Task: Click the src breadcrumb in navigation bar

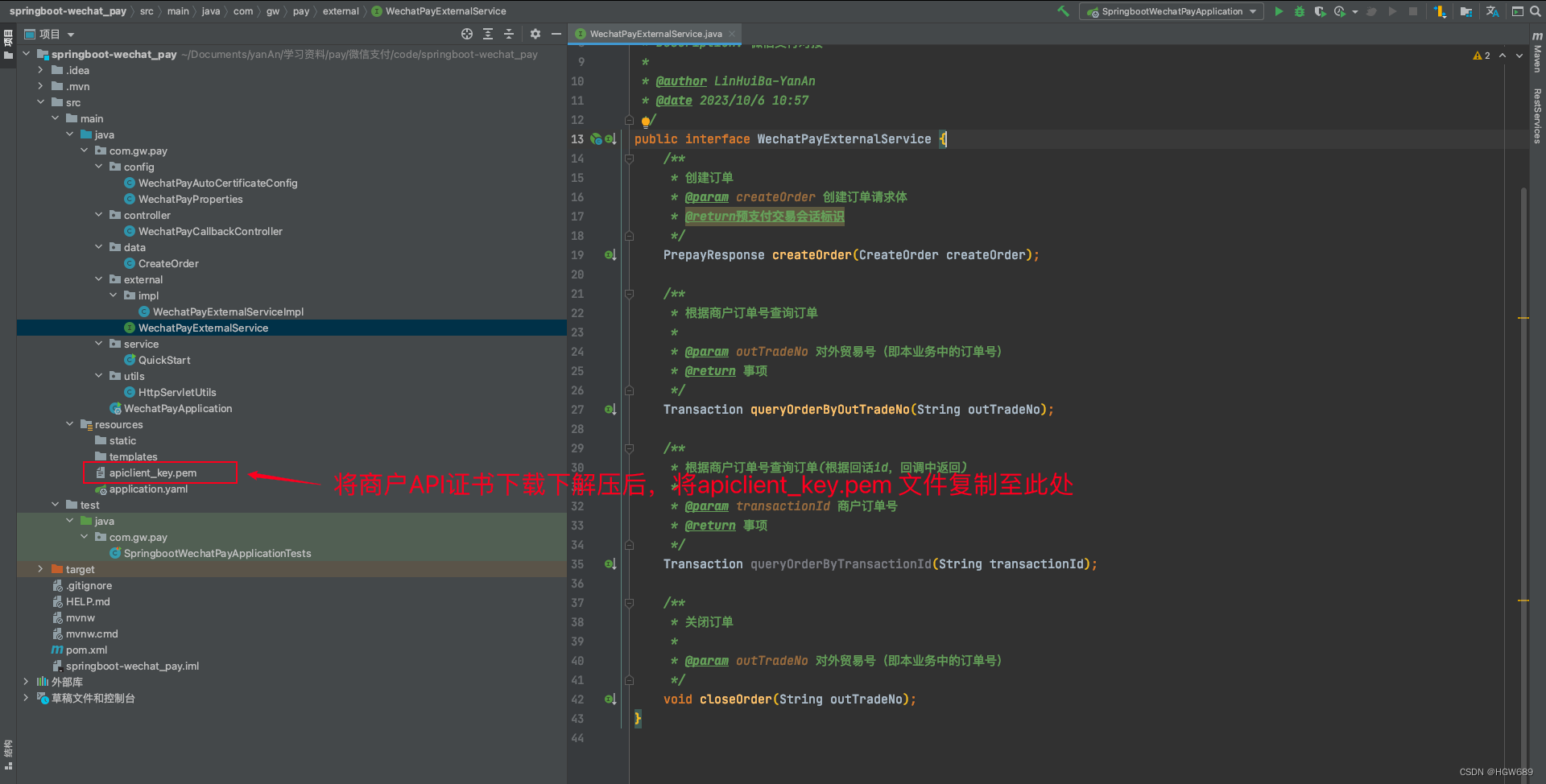Action: (x=147, y=11)
